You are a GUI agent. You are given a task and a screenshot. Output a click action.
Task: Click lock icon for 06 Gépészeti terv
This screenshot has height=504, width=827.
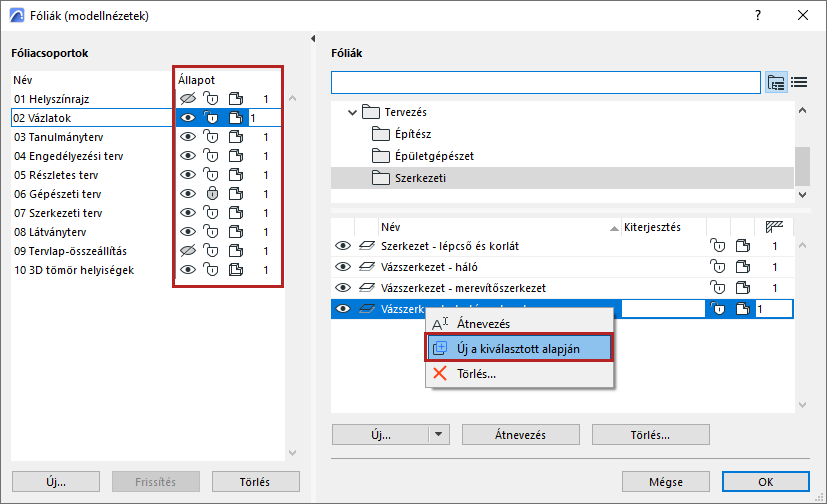(x=211, y=193)
